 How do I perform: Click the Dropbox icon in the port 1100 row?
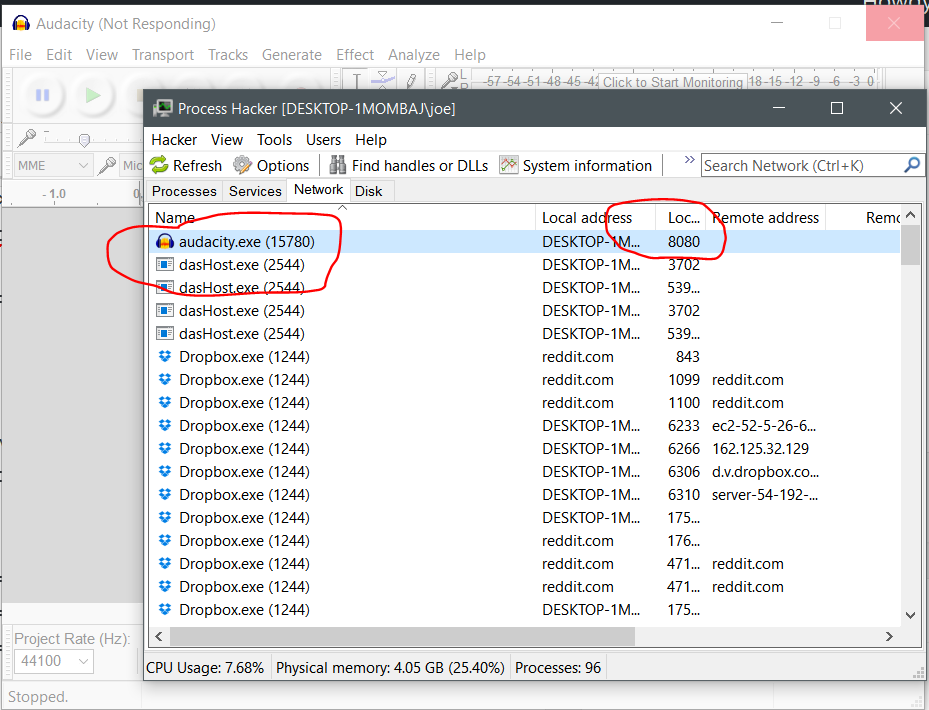[165, 403]
